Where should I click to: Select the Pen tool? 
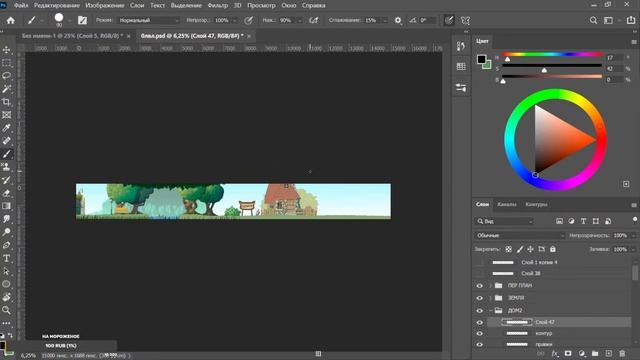coord(7,245)
